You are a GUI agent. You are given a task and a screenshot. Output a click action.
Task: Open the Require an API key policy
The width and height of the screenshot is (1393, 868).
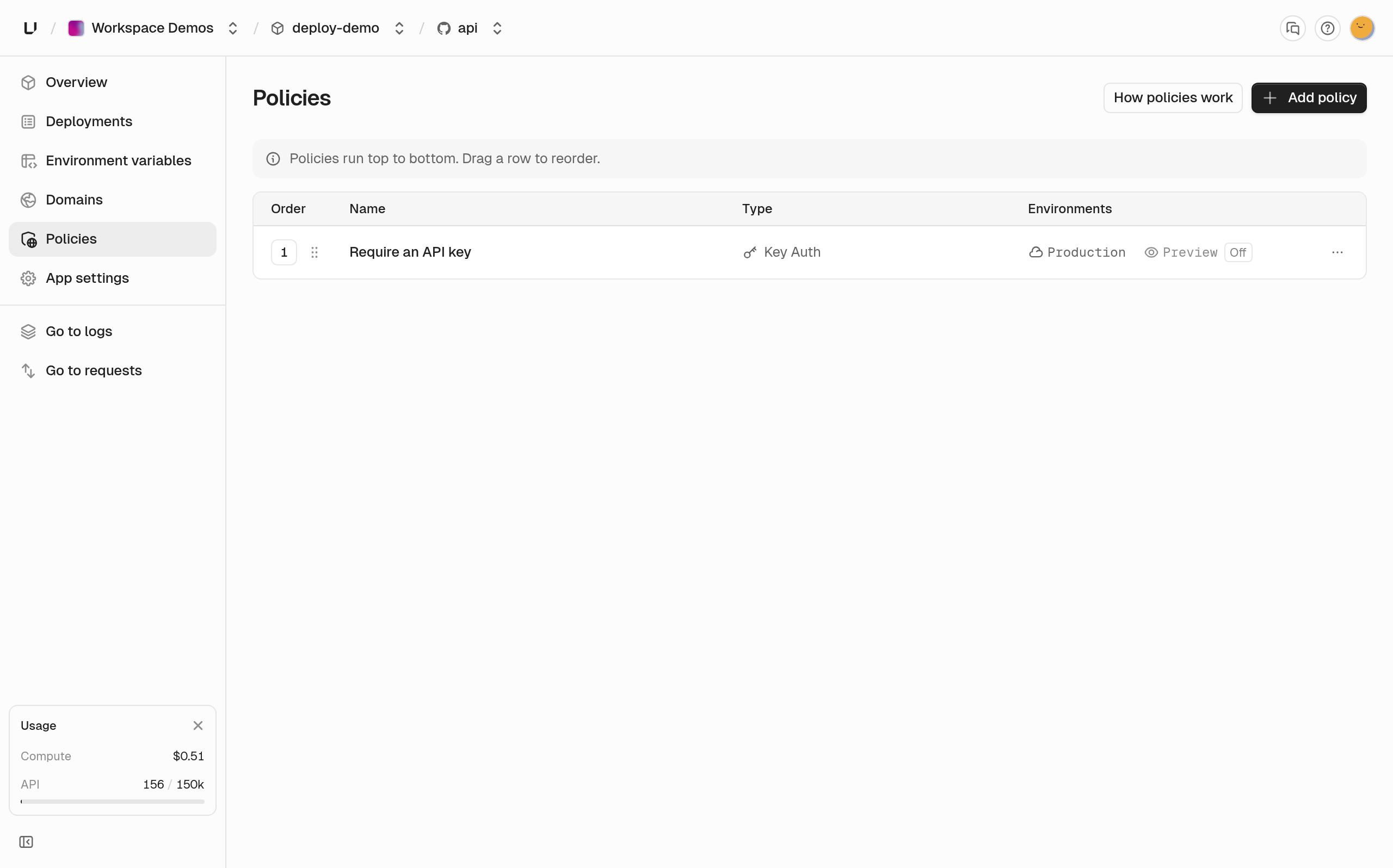(x=410, y=252)
